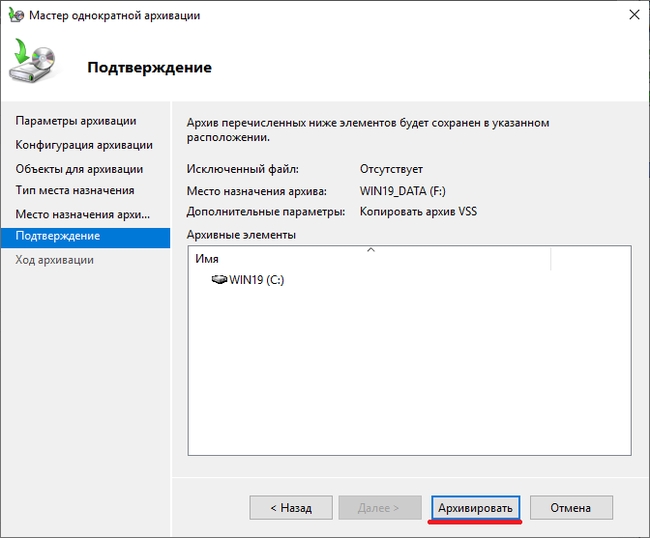
Task: Click the wizard icon in the title bar
Action: tap(15, 15)
